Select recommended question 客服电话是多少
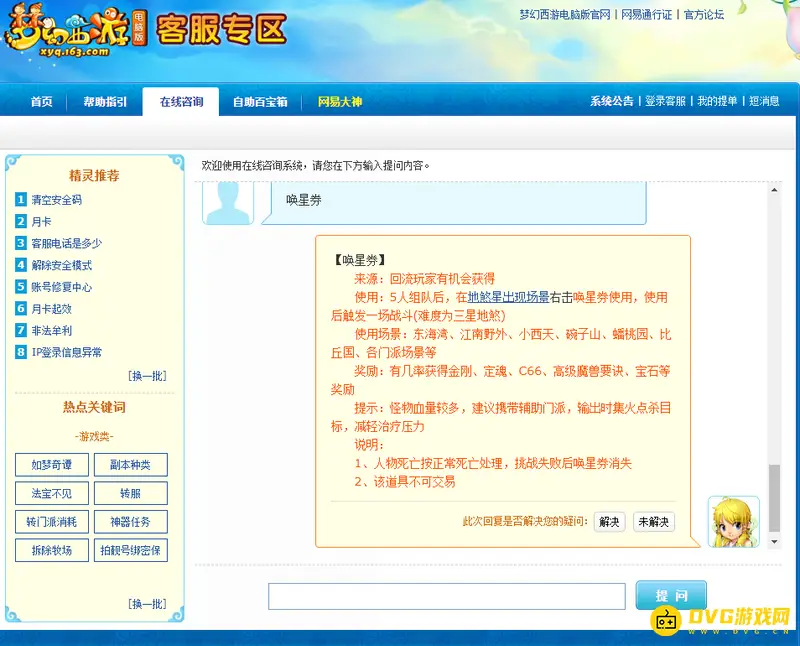Viewport: 800px width, 646px height. coord(67,243)
